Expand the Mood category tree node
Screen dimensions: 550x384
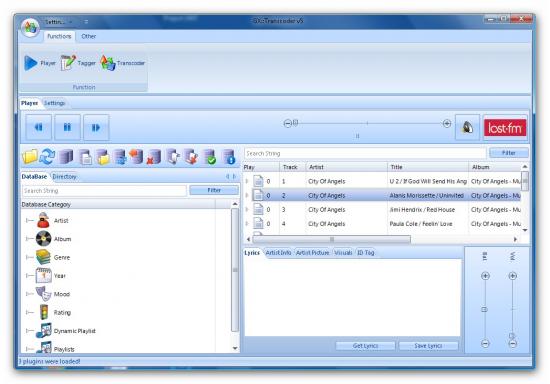click(27, 294)
